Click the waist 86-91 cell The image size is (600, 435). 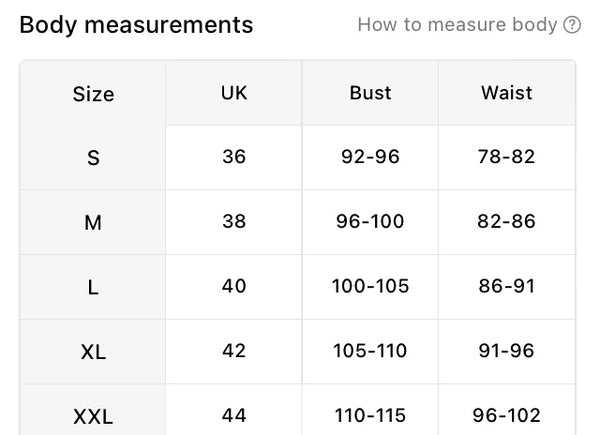(507, 287)
